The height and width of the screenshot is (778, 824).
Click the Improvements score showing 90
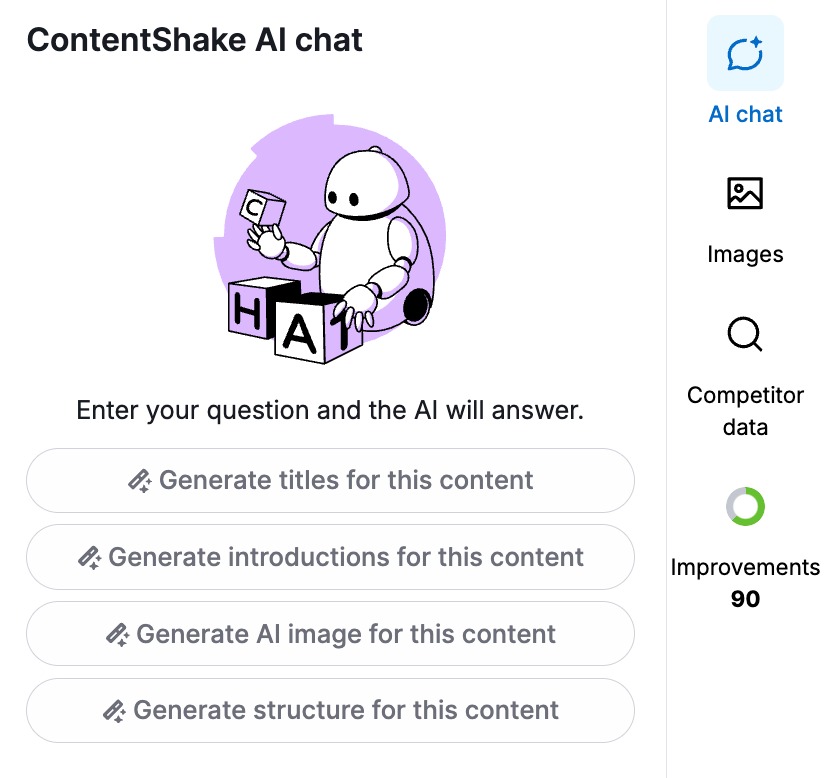tap(745, 599)
